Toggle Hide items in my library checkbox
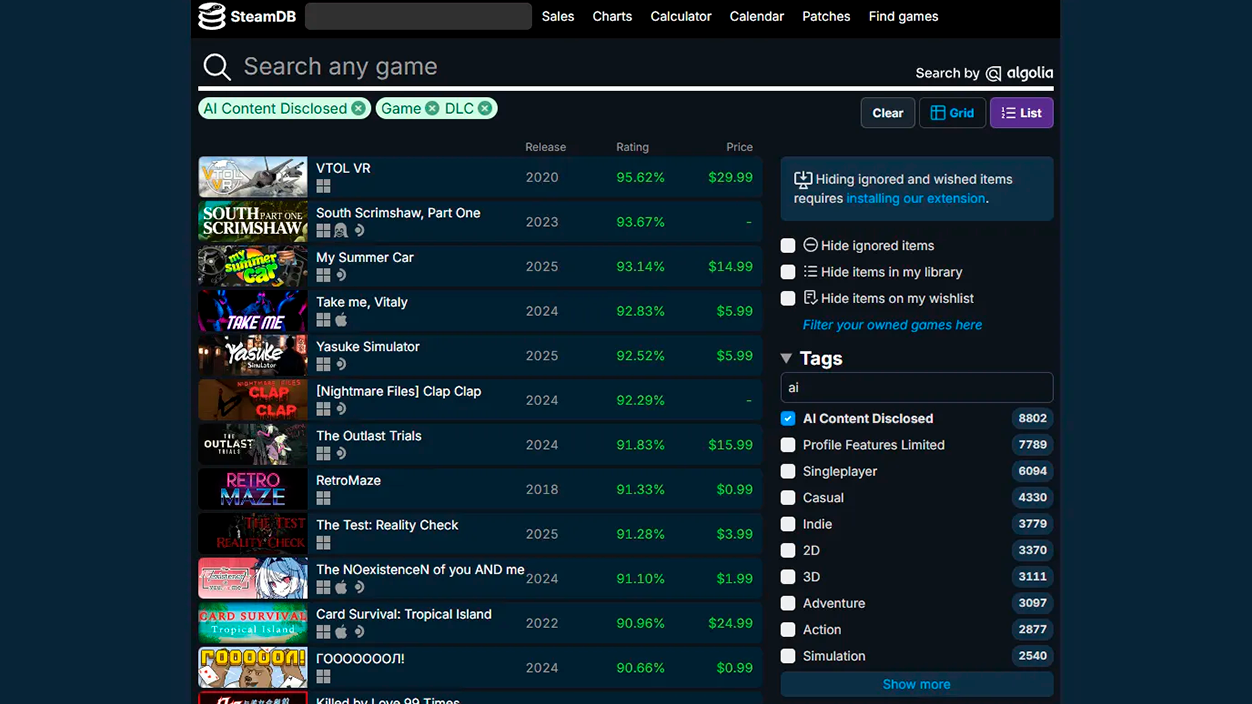The image size is (1252, 704). click(x=788, y=272)
